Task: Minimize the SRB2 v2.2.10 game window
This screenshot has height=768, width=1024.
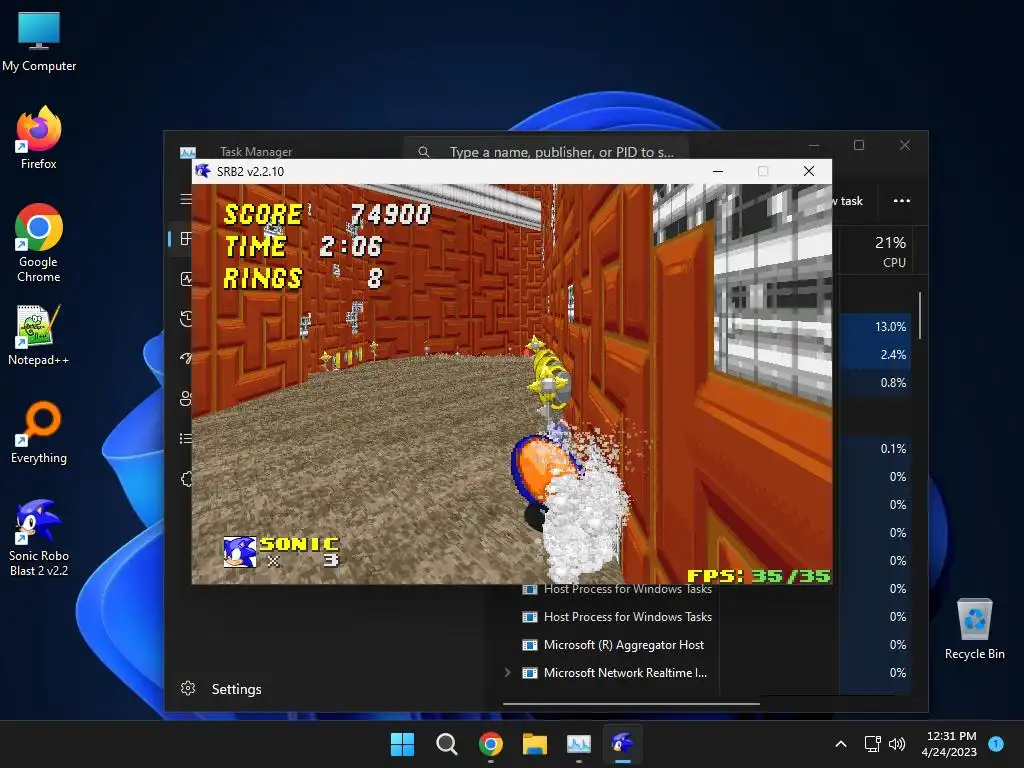Action: pos(718,171)
